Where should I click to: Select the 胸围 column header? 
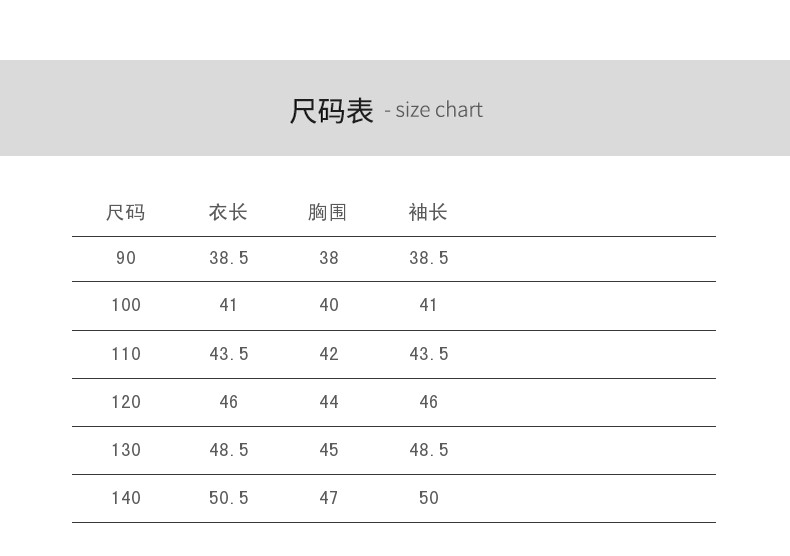point(328,212)
